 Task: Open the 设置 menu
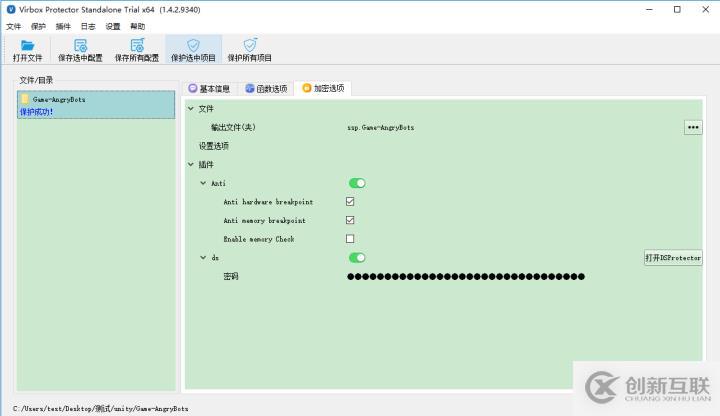(112, 26)
